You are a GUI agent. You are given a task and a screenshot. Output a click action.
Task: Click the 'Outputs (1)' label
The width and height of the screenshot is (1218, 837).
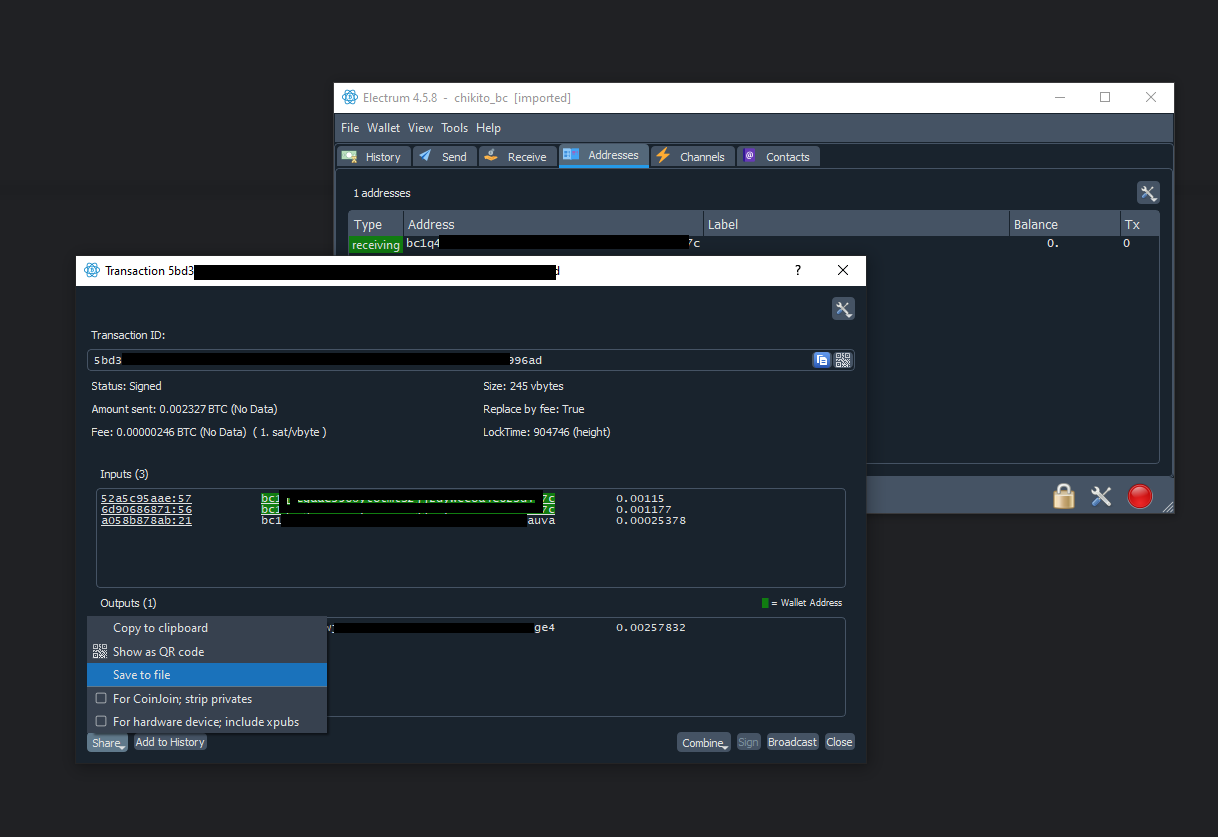(128, 603)
